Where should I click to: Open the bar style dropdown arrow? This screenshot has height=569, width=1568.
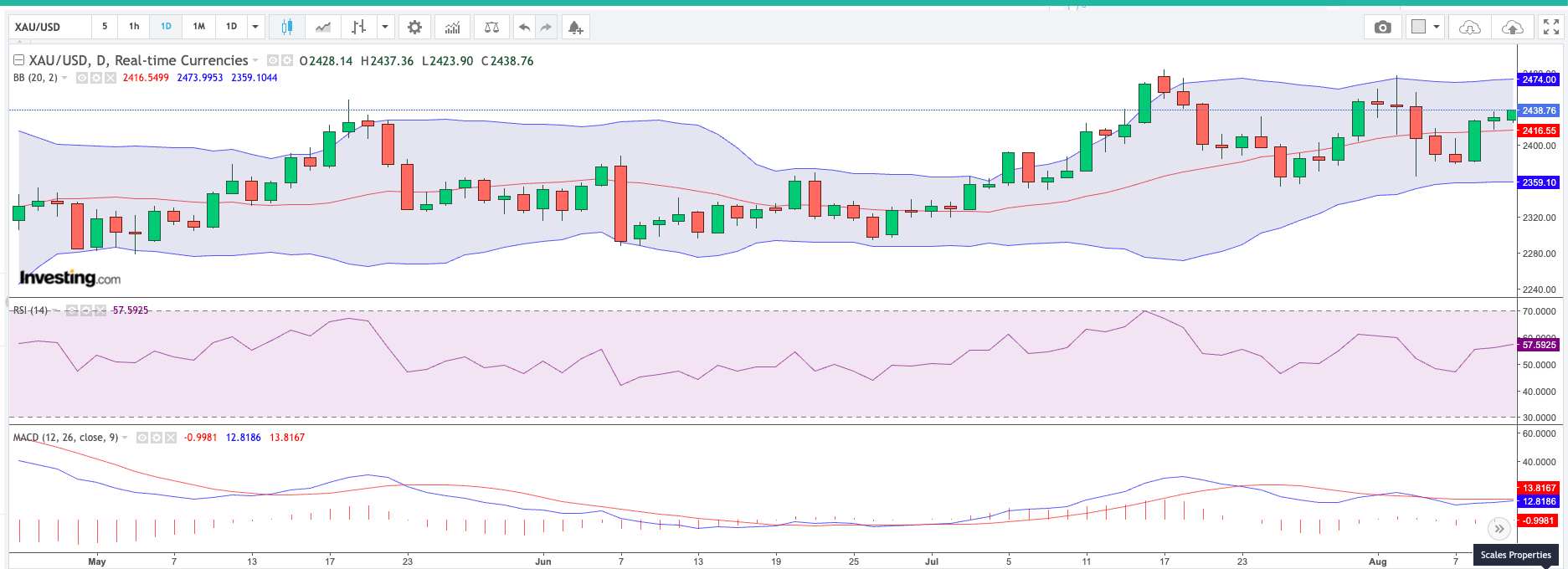(385, 27)
